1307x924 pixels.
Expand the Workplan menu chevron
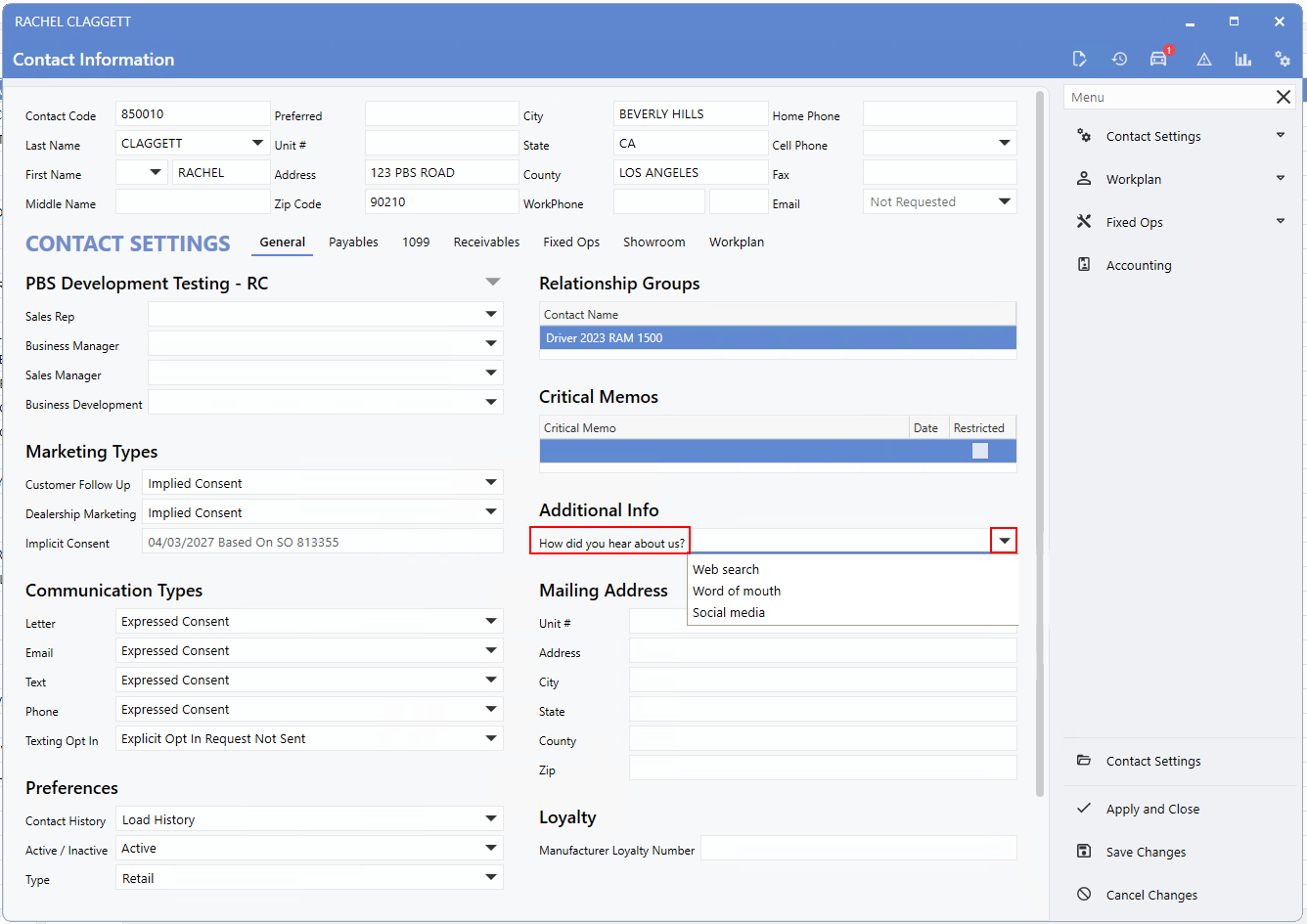coord(1281,178)
